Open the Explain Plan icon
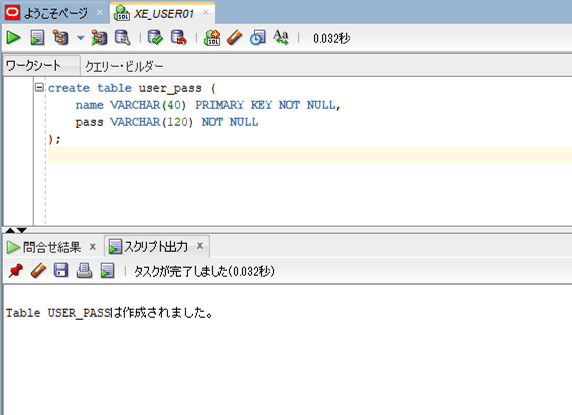Screen dimensions: 572x415 tap(60, 38)
